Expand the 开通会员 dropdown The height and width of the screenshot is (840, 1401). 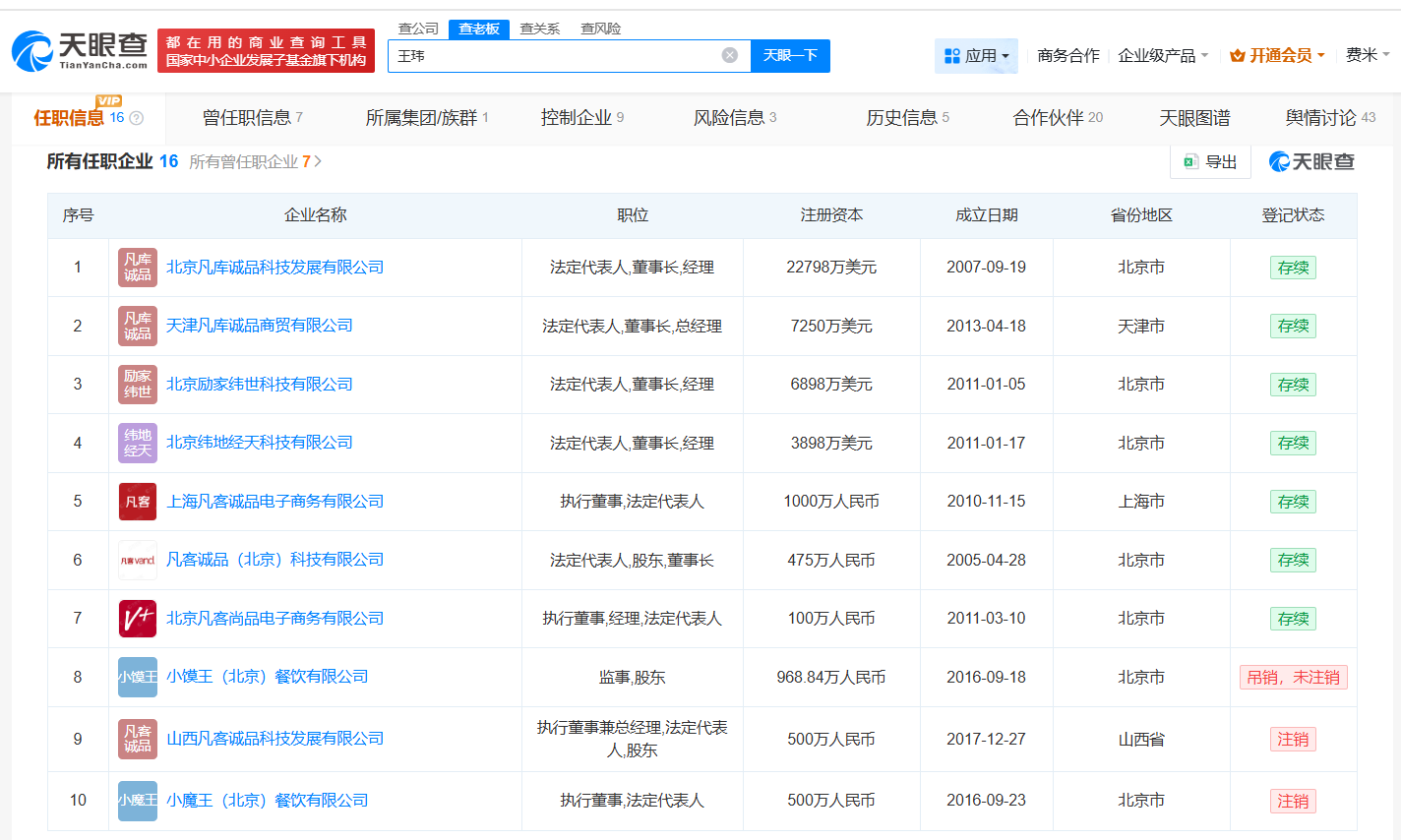coord(1277,56)
